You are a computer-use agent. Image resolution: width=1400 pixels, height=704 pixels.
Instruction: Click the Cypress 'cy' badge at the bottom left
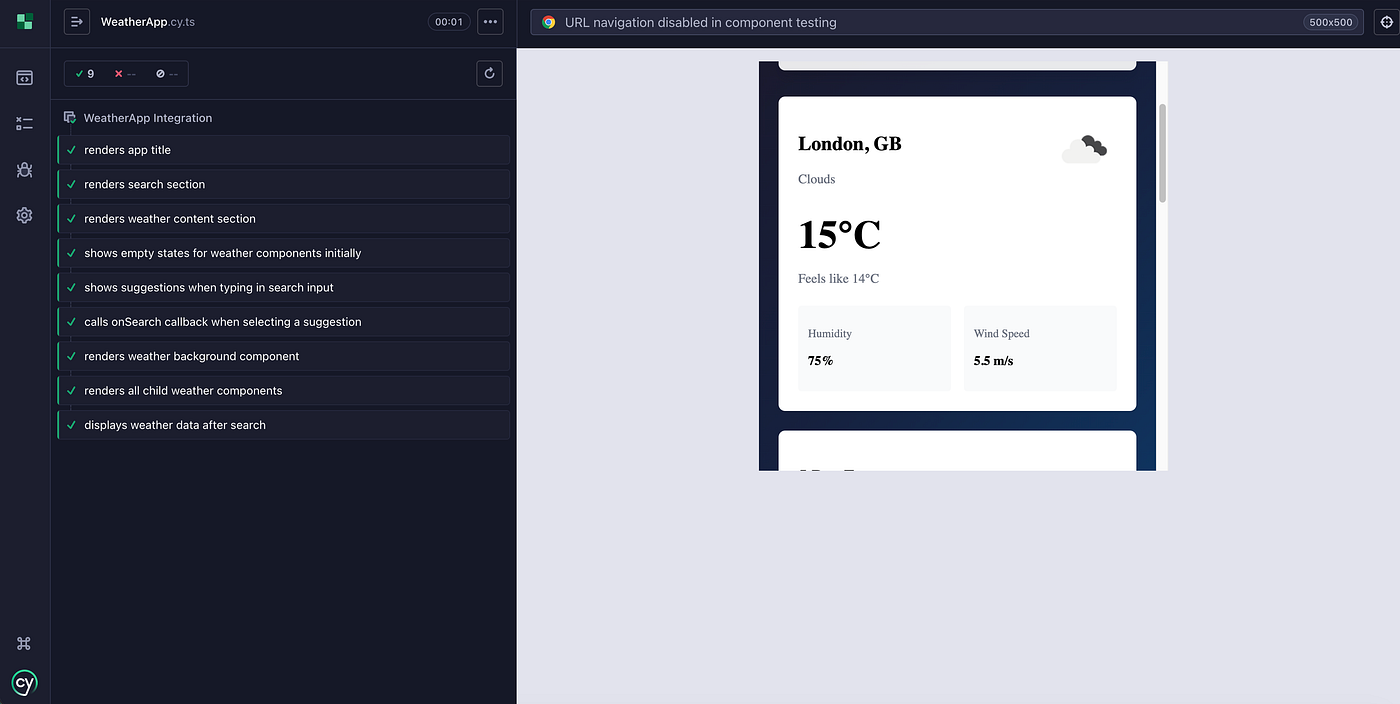tap(25, 682)
